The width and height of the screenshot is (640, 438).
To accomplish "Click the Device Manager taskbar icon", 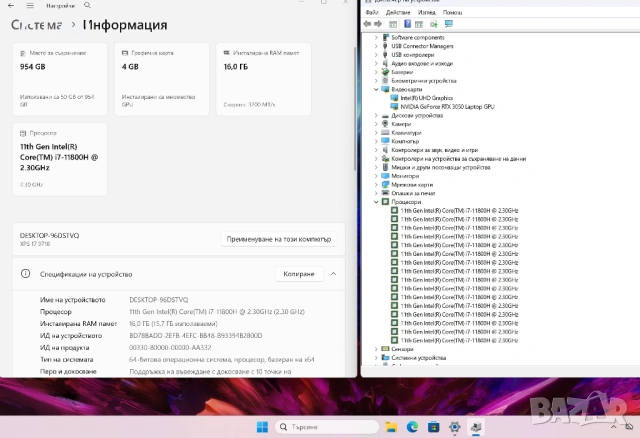I will 476,427.
